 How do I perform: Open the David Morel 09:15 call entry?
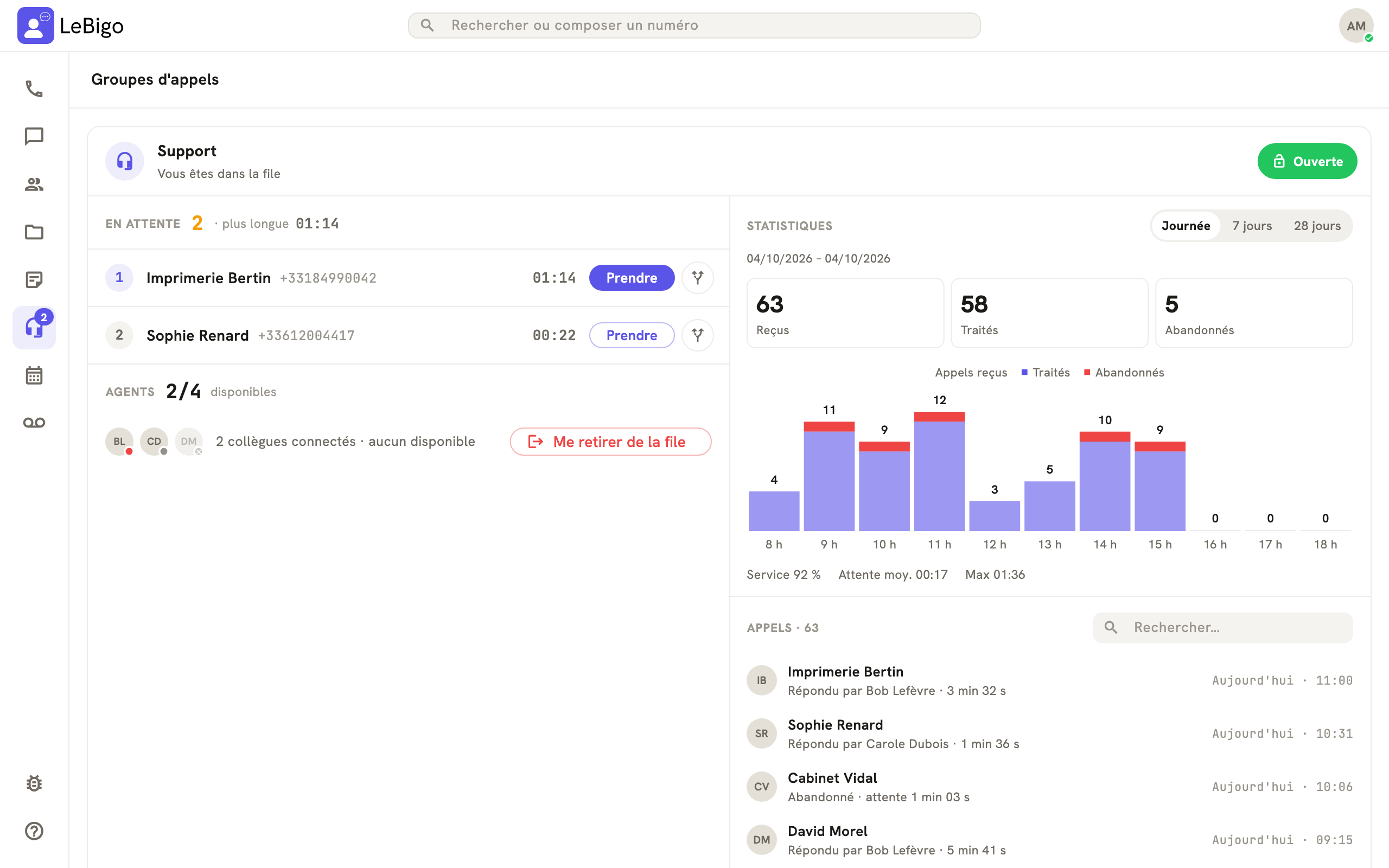(1049, 840)
